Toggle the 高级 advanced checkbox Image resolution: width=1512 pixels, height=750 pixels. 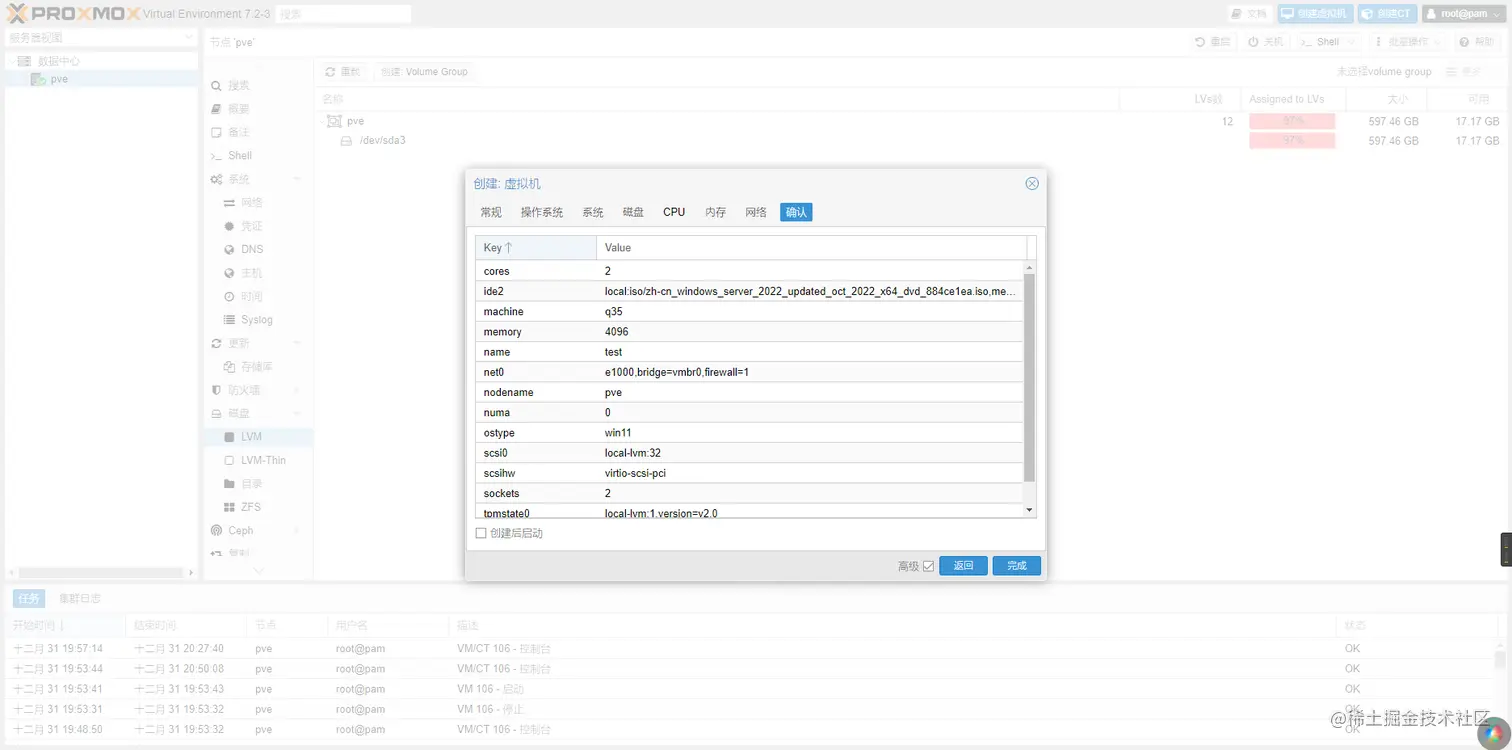tap(928, 566)
